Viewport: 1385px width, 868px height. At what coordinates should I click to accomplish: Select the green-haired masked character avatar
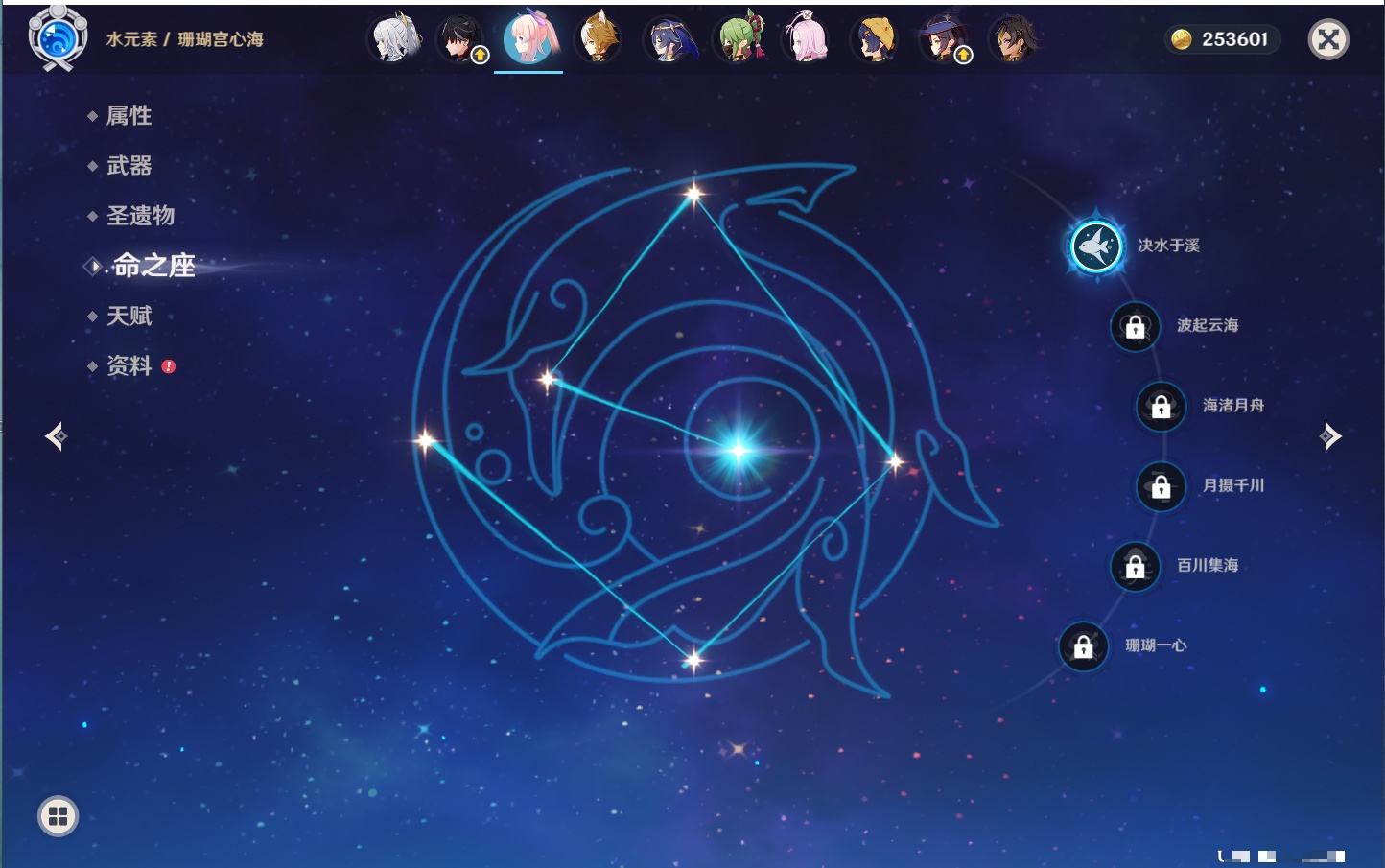738,38
